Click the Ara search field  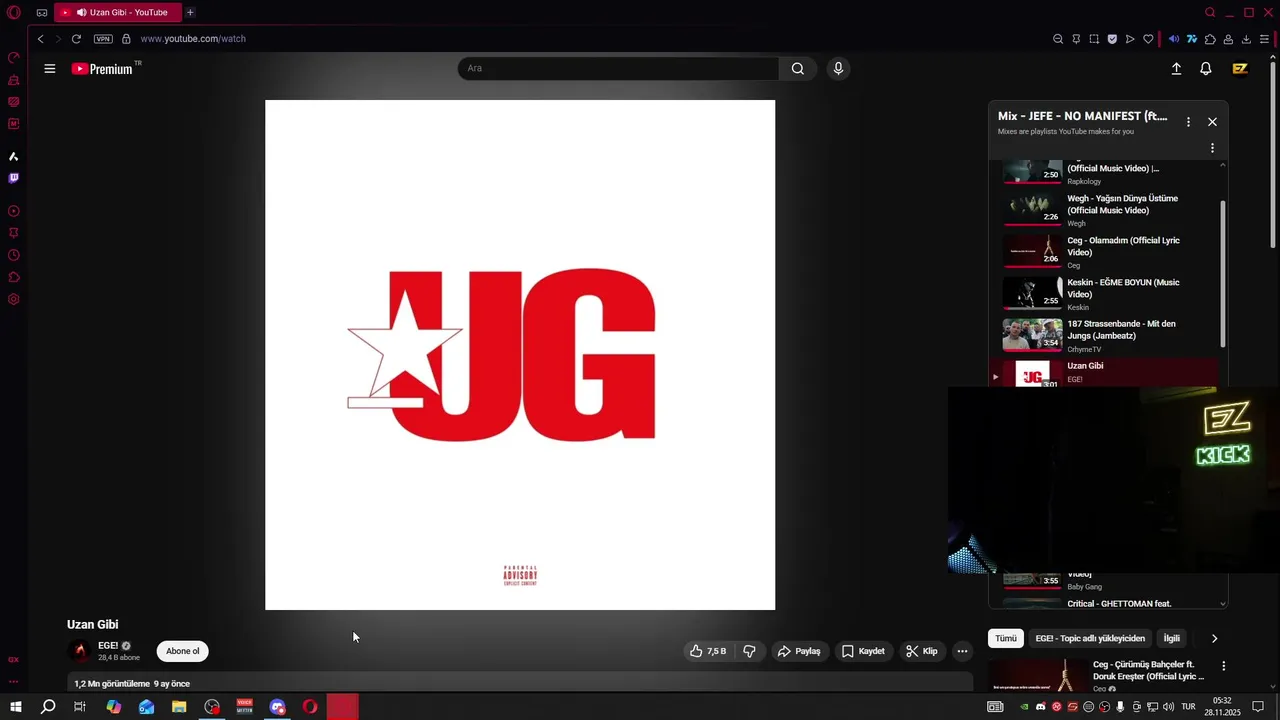coord(618,68)
